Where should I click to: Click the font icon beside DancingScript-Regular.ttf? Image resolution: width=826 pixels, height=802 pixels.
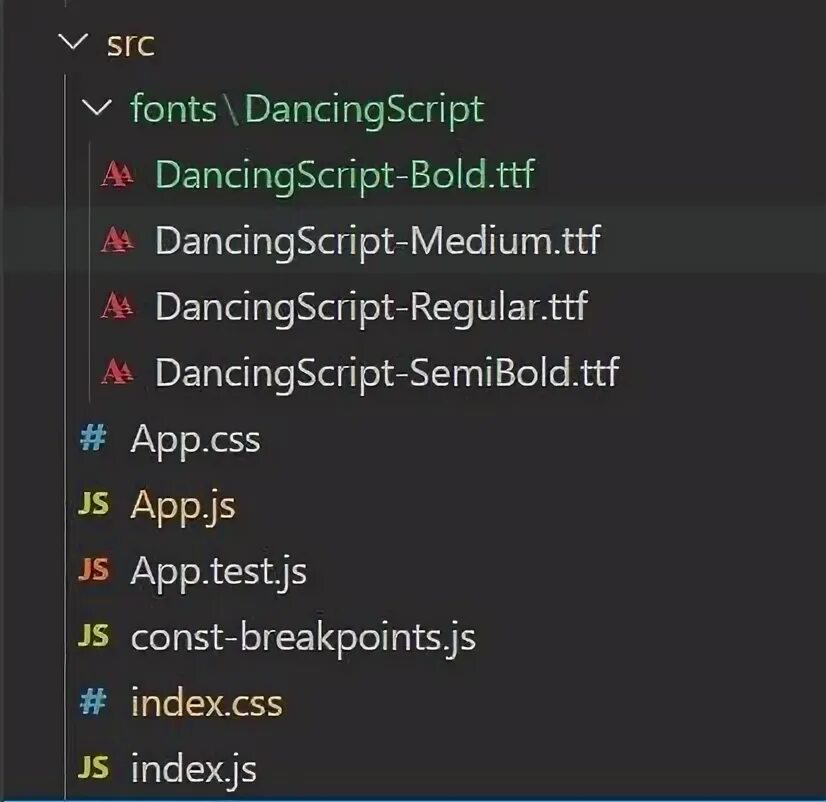(117, 307)
